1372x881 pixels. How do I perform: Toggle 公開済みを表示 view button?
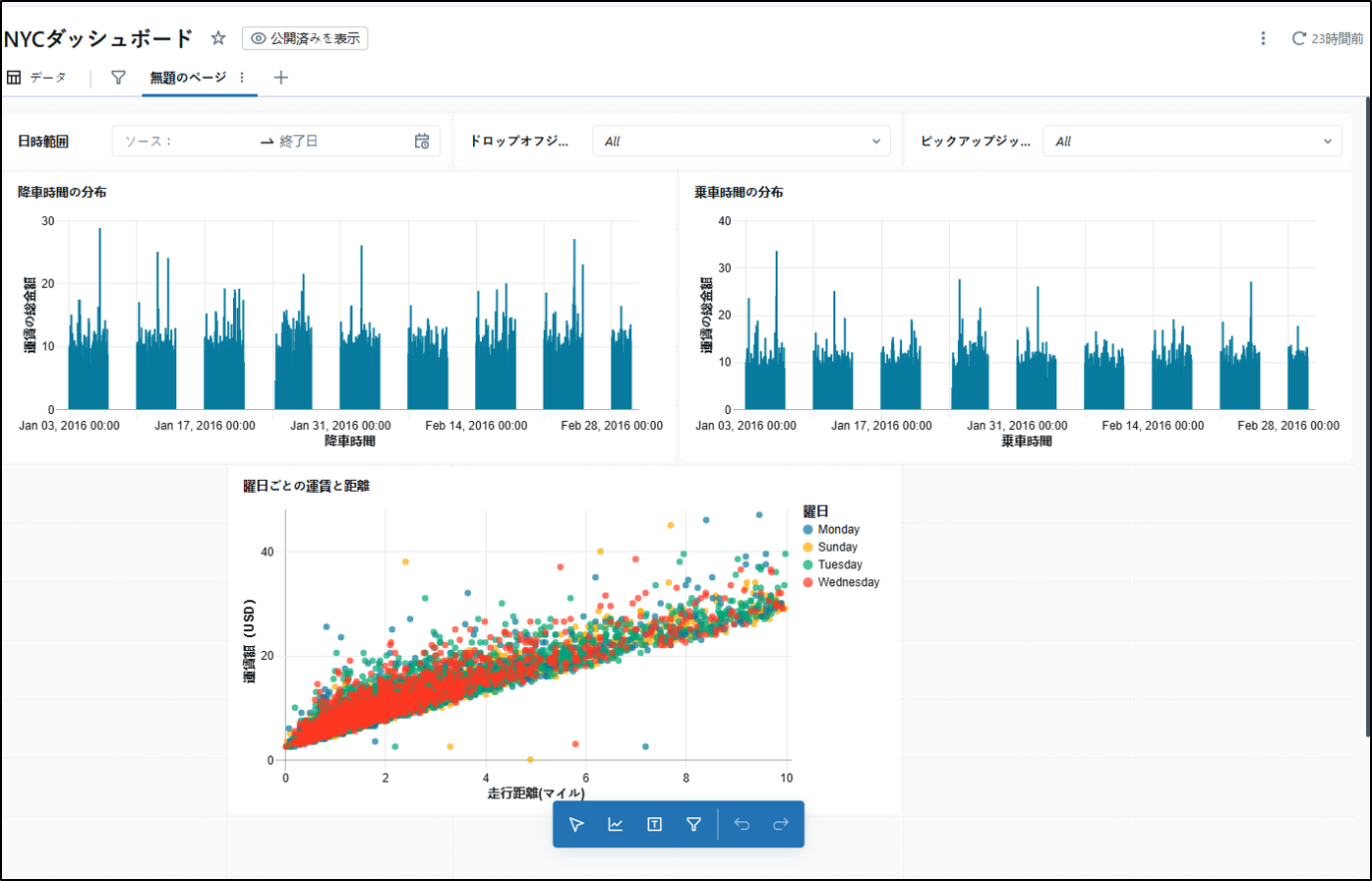[305, 38]
